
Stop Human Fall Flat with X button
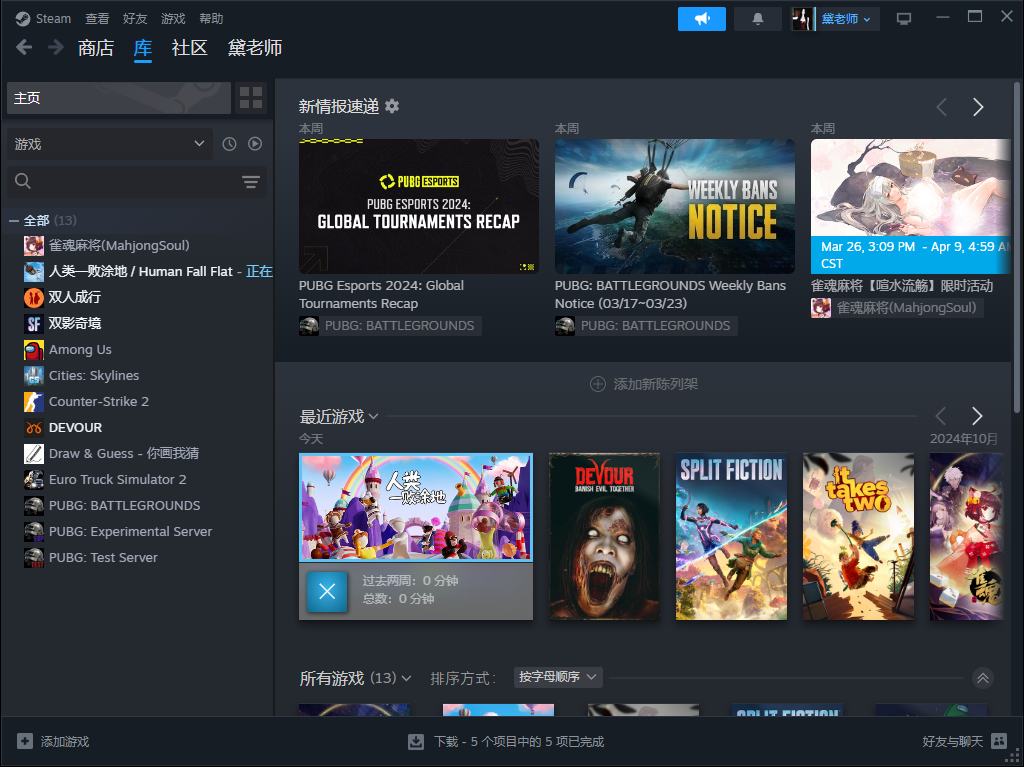click(327, 591)
